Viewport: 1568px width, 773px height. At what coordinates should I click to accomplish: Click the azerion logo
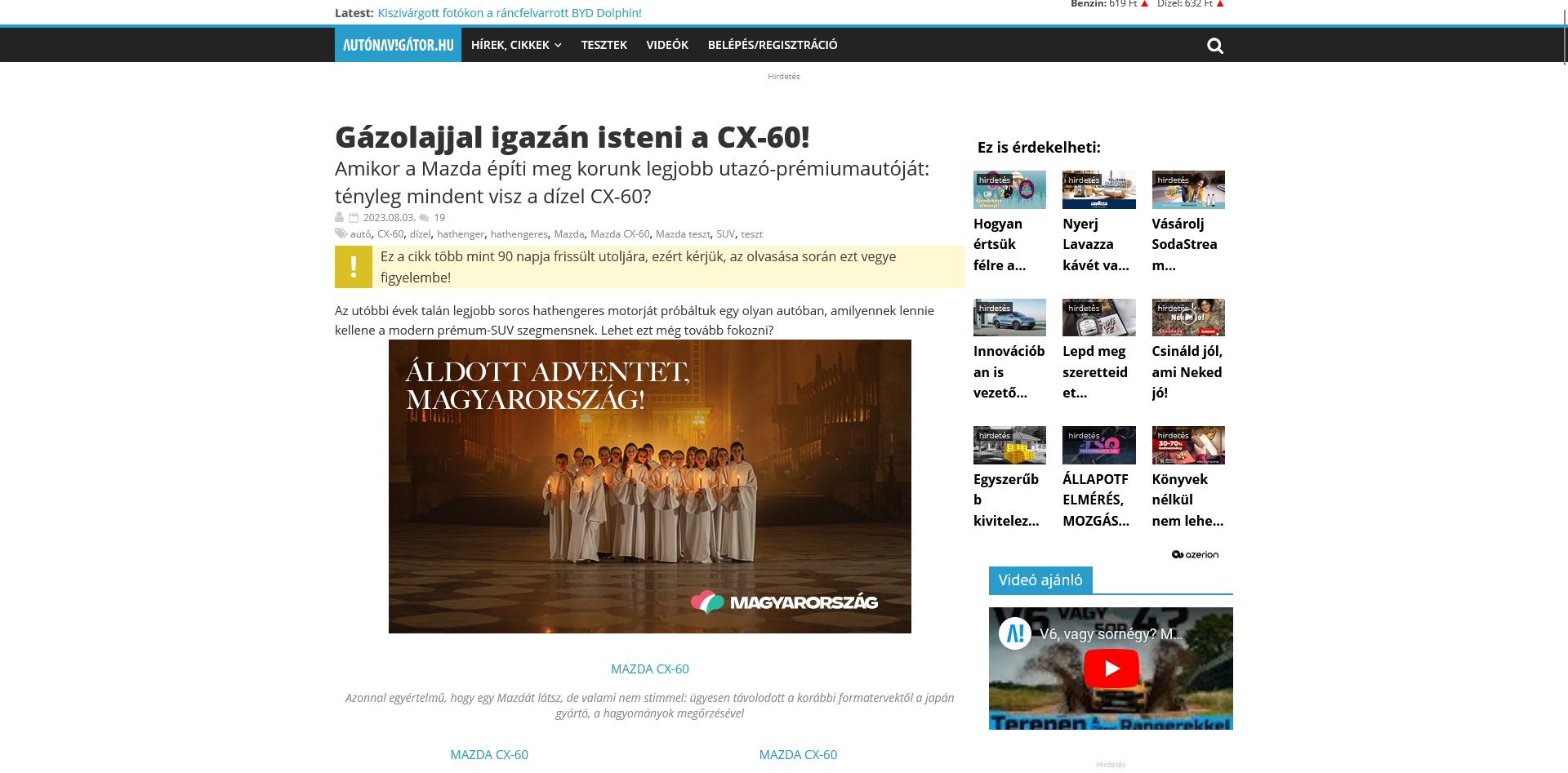[x=1195, y=554]
